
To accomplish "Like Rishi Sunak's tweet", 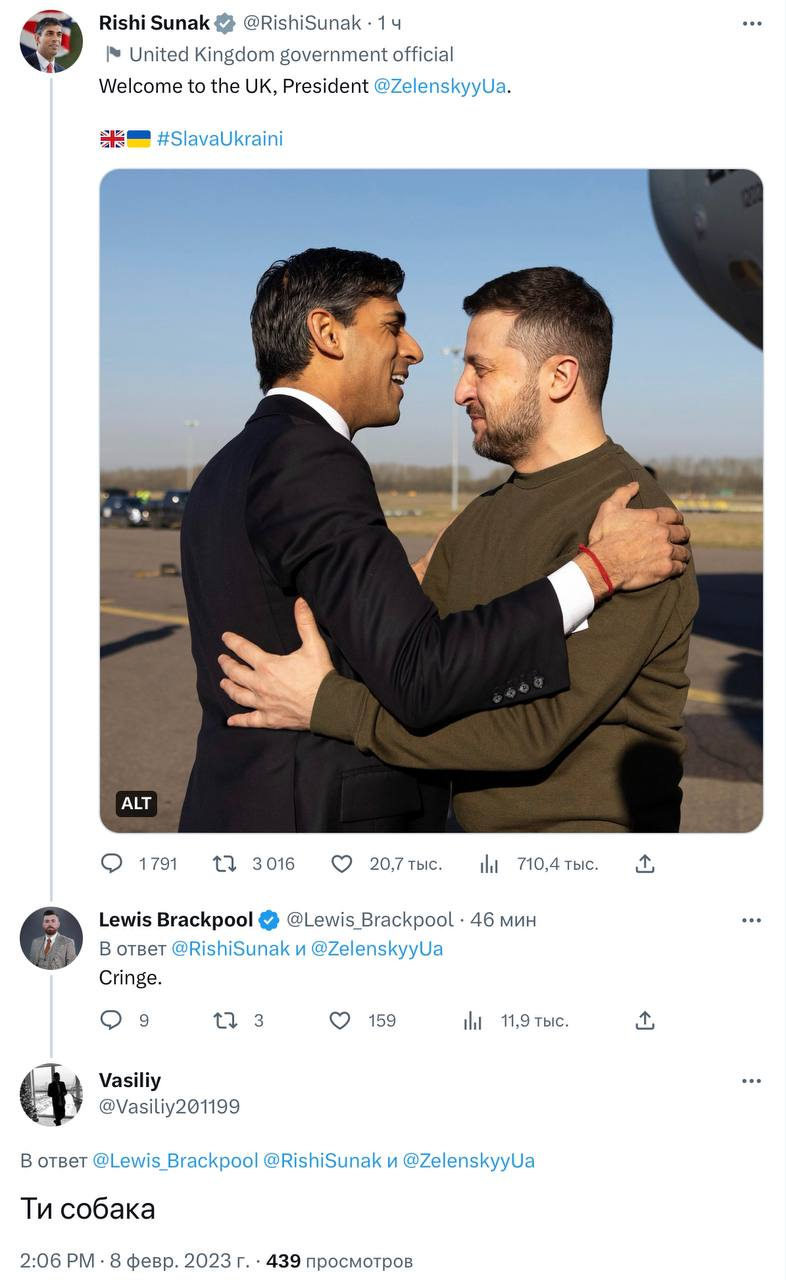I will coord(342,863).
